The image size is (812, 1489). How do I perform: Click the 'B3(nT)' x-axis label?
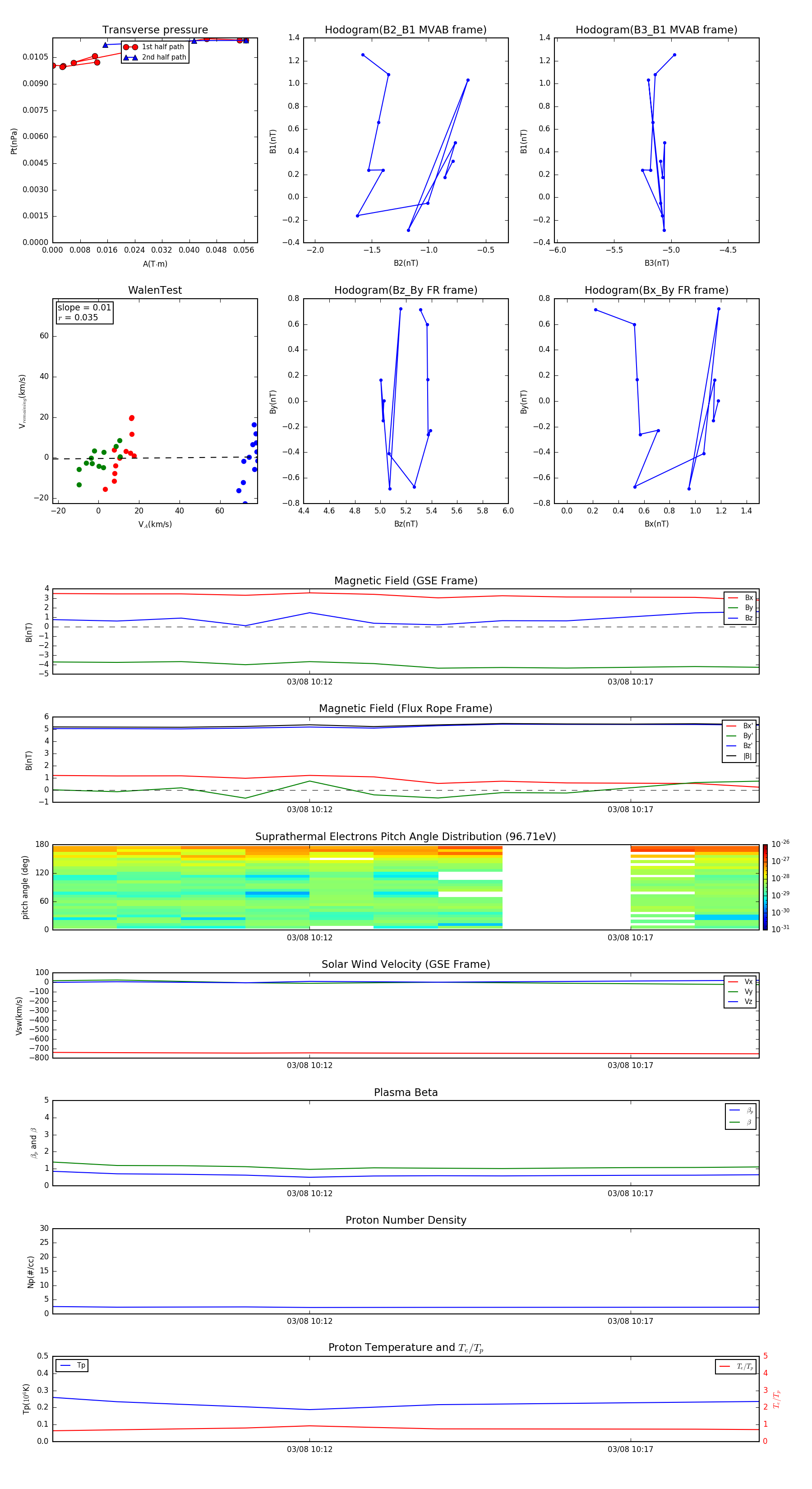tap(656, 263)
